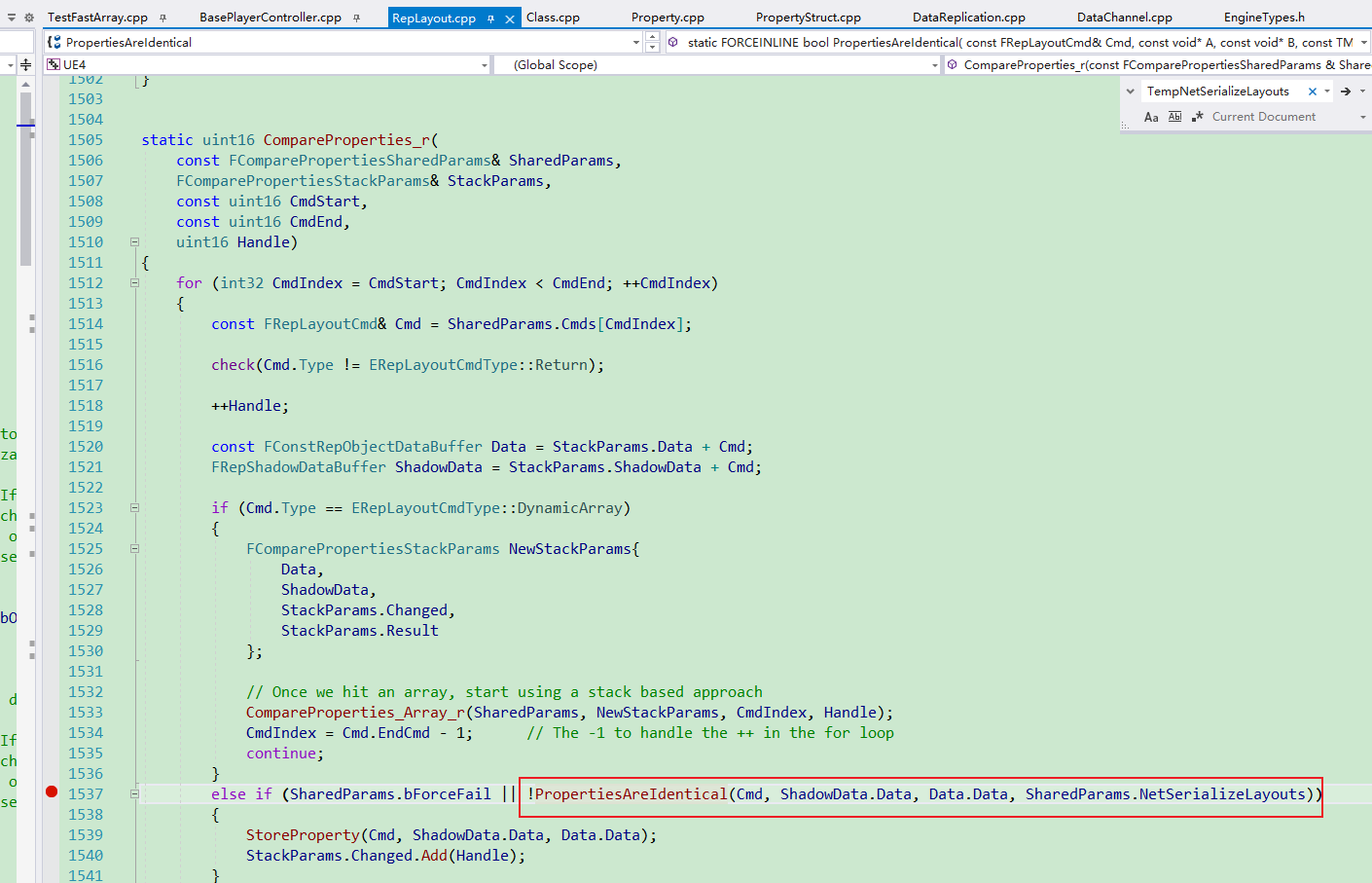Collapse the function block at line 1510

coord(134,242)
